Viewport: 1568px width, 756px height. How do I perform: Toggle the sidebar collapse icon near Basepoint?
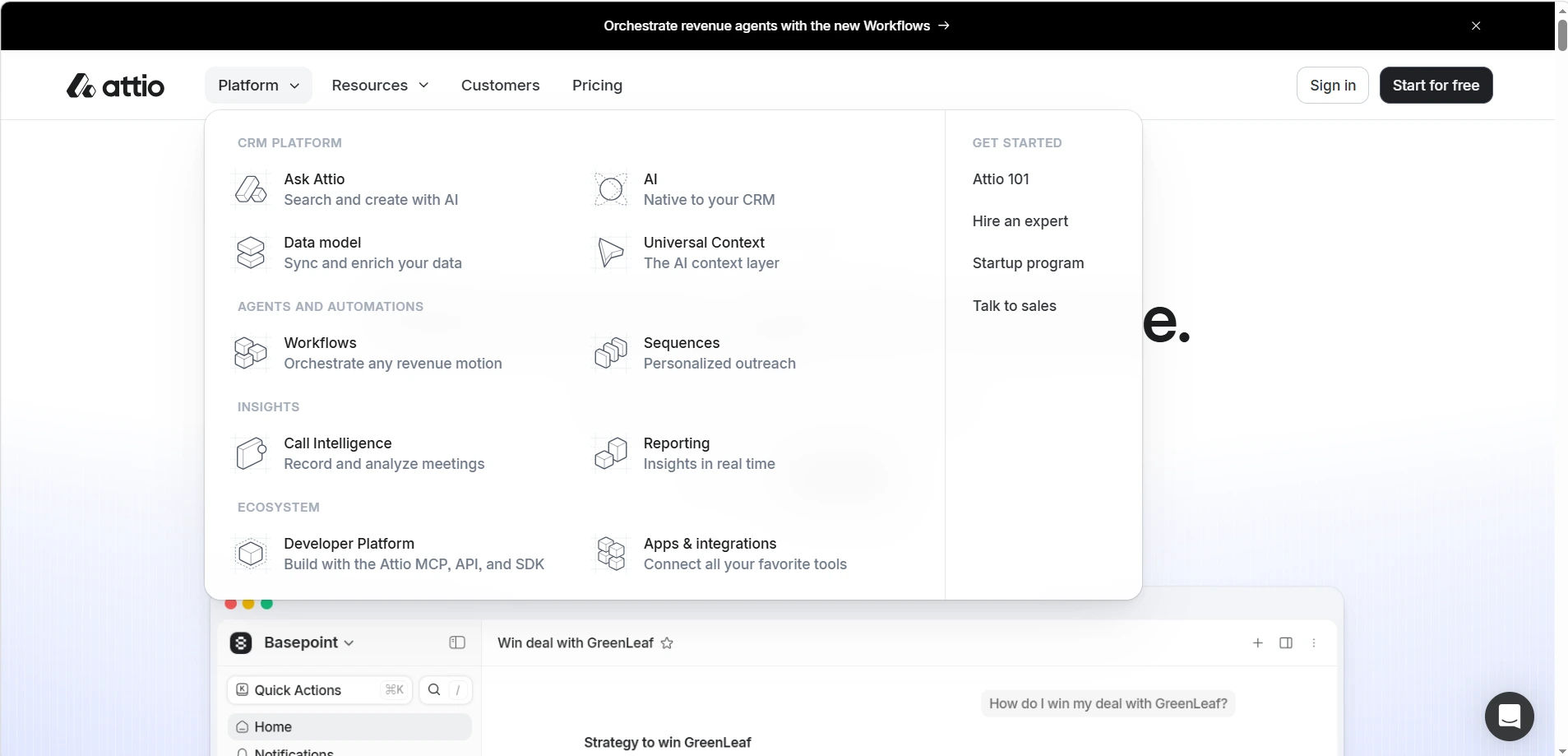(x=457, y=642)
